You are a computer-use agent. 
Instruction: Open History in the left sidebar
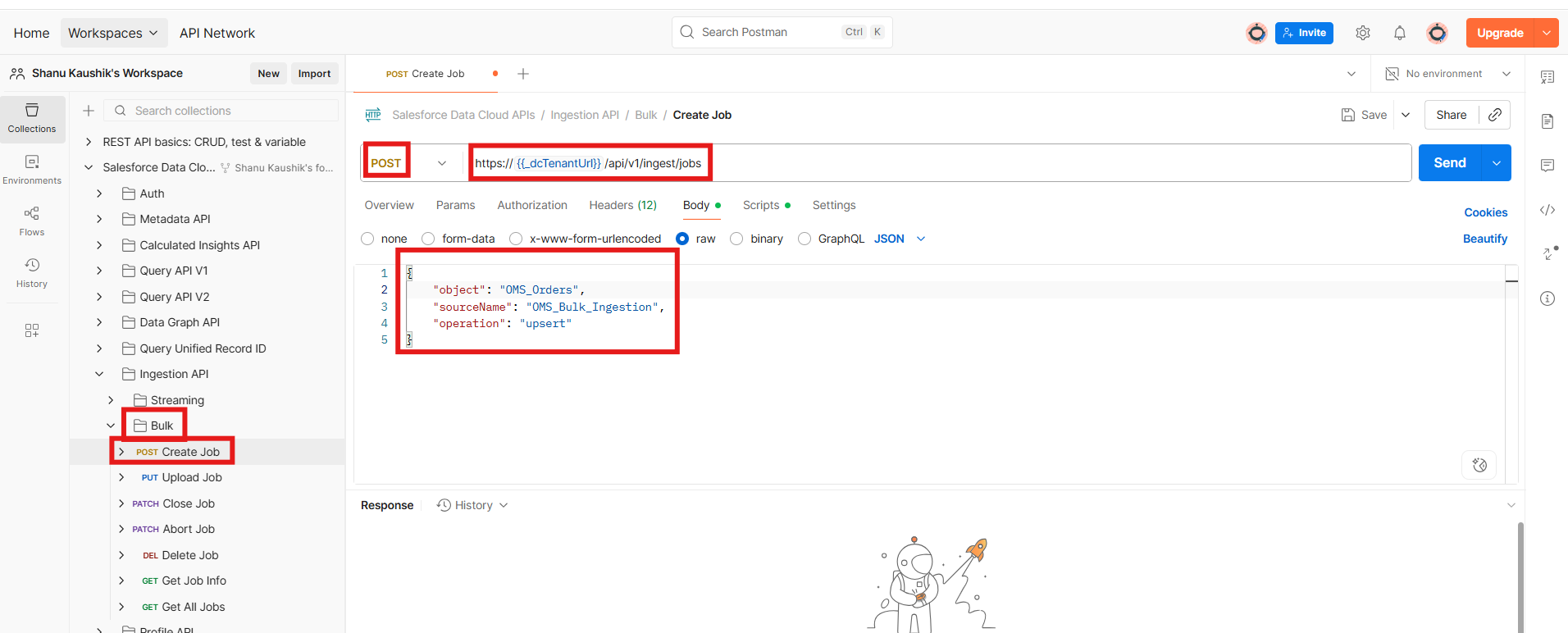[32, 272]
